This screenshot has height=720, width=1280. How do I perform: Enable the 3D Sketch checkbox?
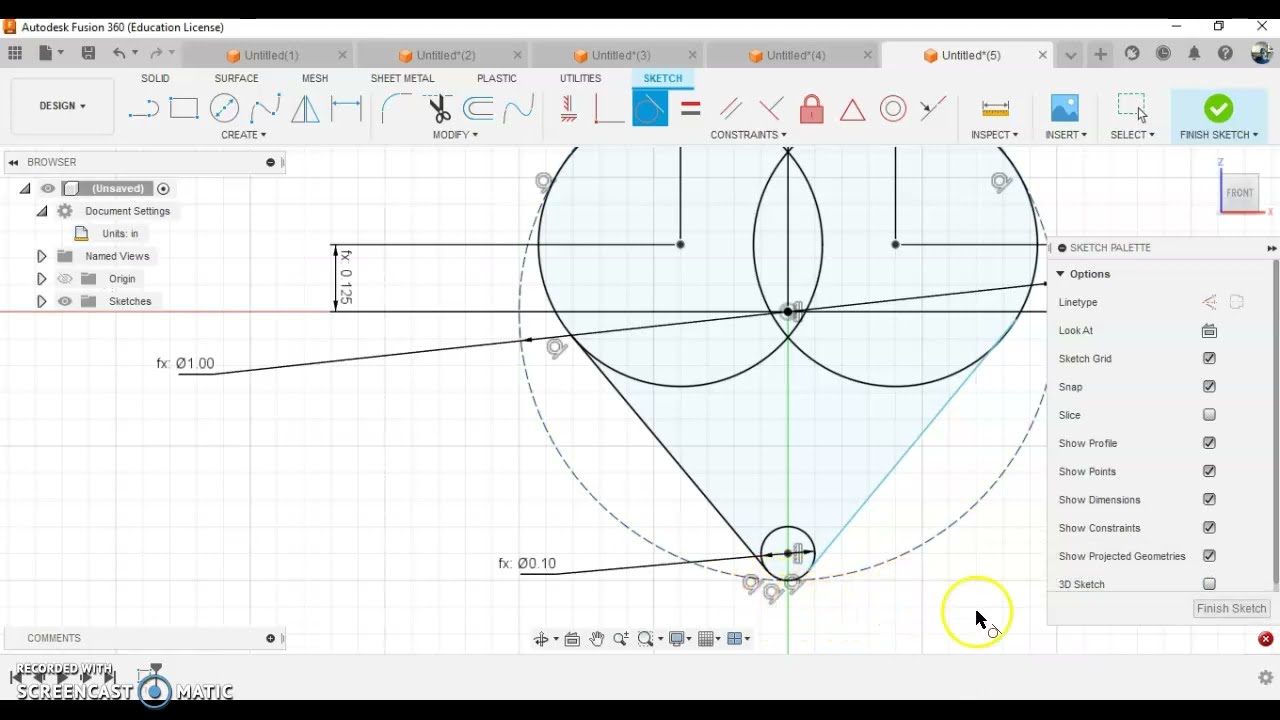pos(1209,584)
